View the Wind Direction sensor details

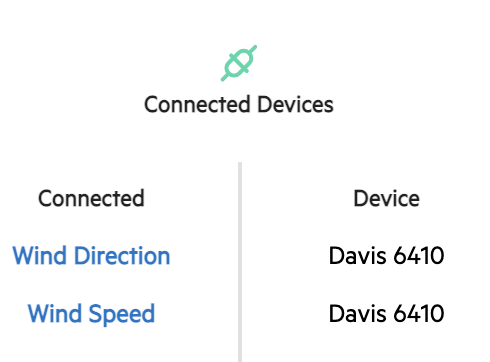pos(91,256)
